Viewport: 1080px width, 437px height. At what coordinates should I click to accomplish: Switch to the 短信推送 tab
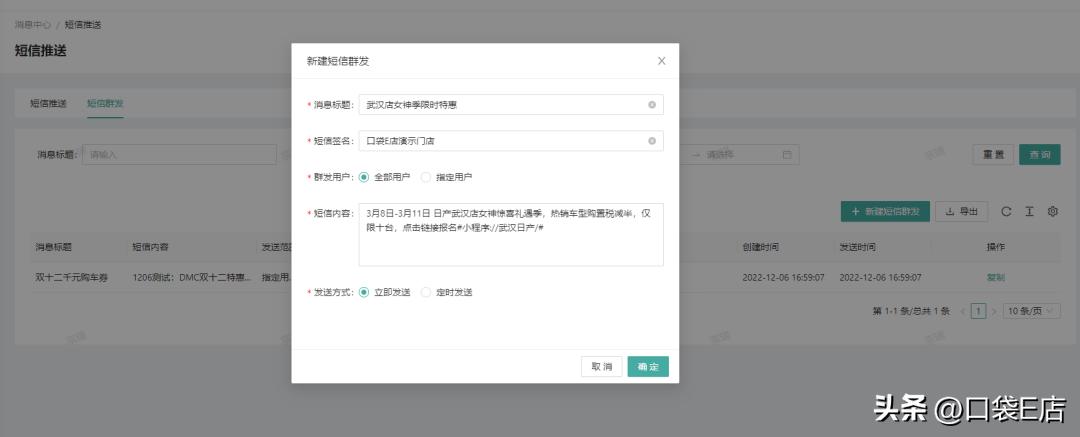(x=48, y=103)
